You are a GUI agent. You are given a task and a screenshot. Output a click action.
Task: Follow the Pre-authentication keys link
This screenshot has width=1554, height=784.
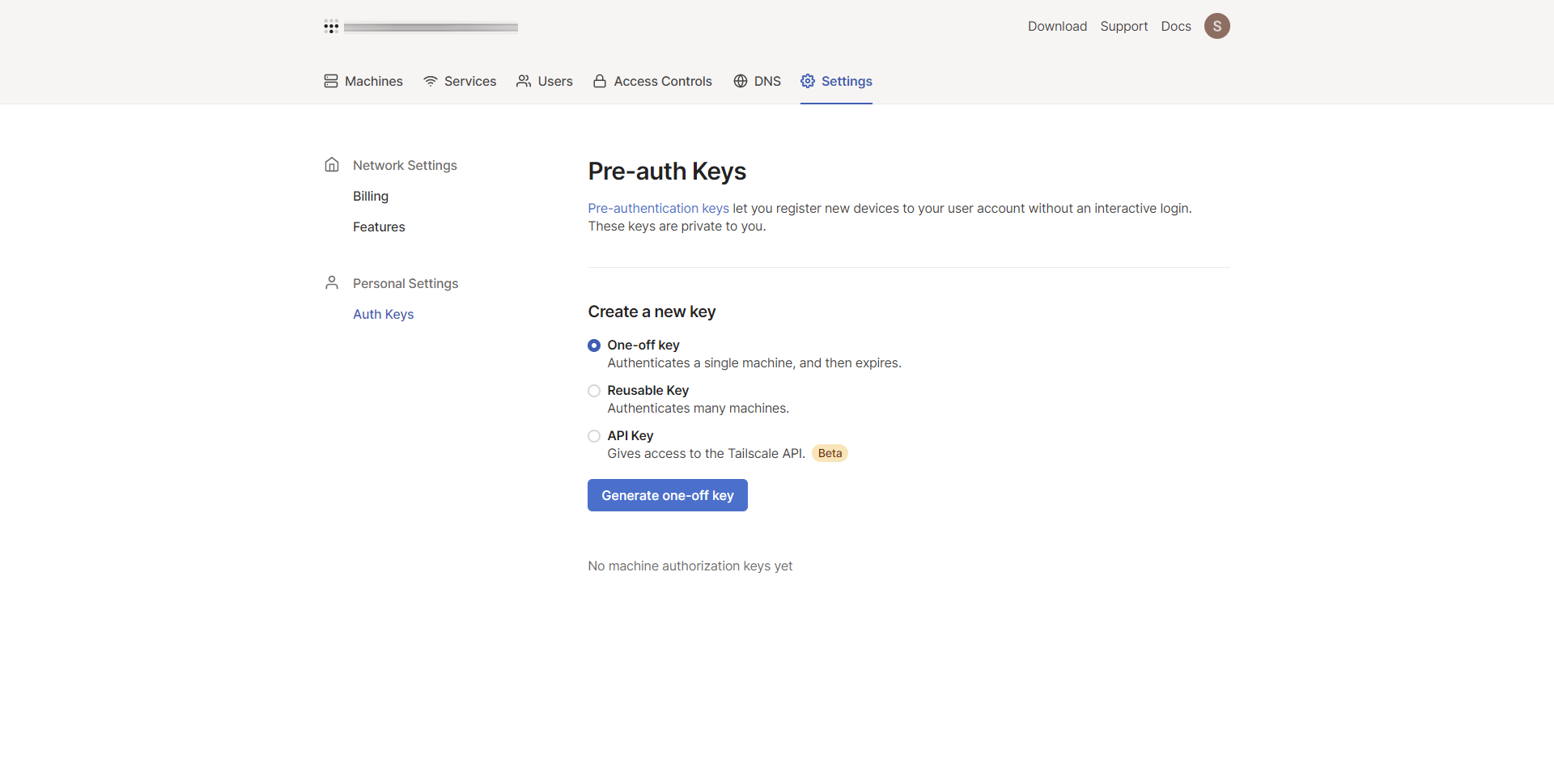tap(658, 209)
